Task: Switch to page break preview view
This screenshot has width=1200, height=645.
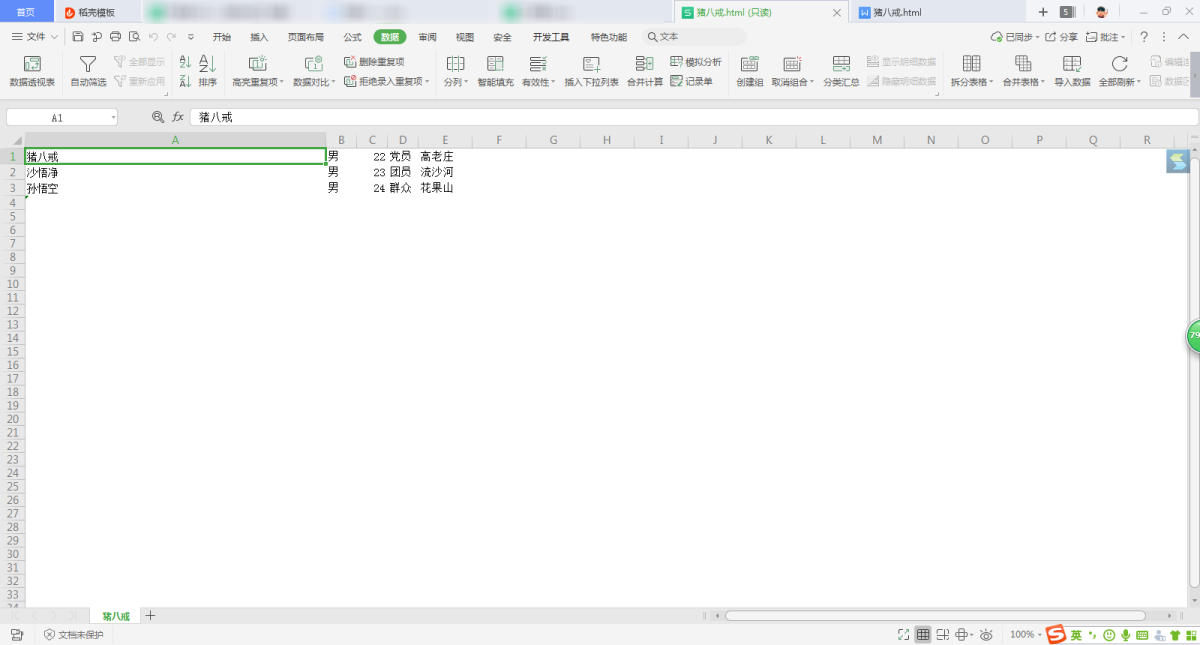Action: click(943, 635)
